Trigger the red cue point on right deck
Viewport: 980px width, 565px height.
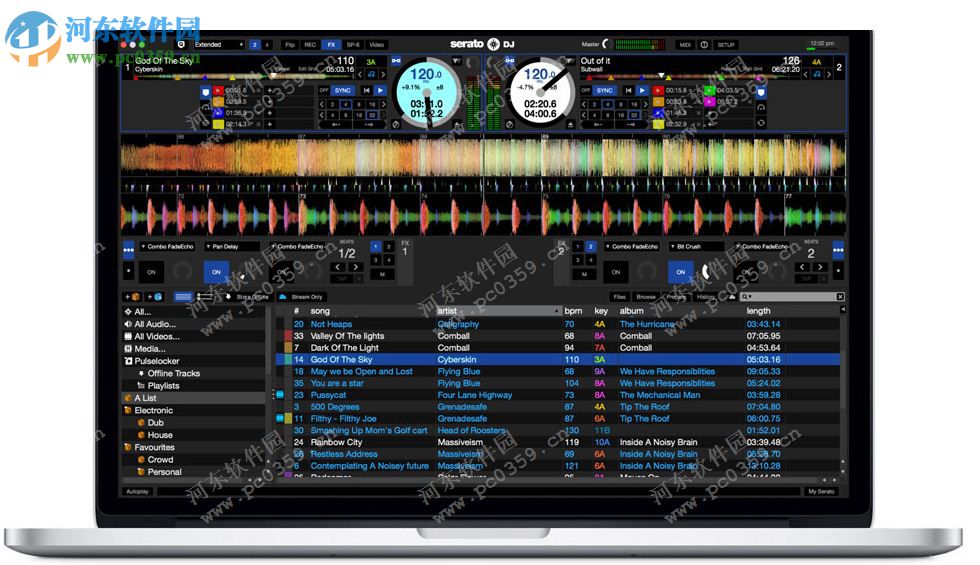point(658,91)
